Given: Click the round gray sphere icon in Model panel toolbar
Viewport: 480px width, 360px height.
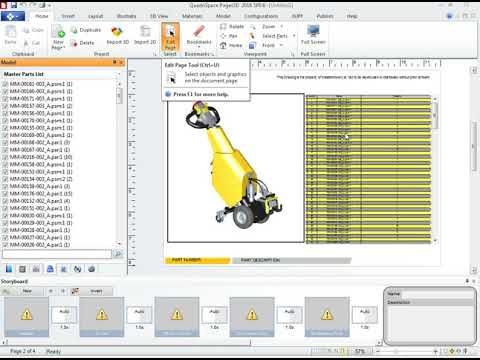Looking at the screenshot, I should point(92,269).
